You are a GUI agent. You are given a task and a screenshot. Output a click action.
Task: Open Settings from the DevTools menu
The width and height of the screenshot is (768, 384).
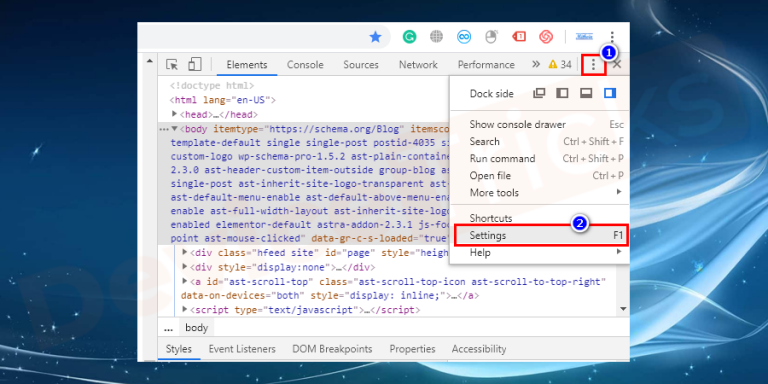click(541, 236)
